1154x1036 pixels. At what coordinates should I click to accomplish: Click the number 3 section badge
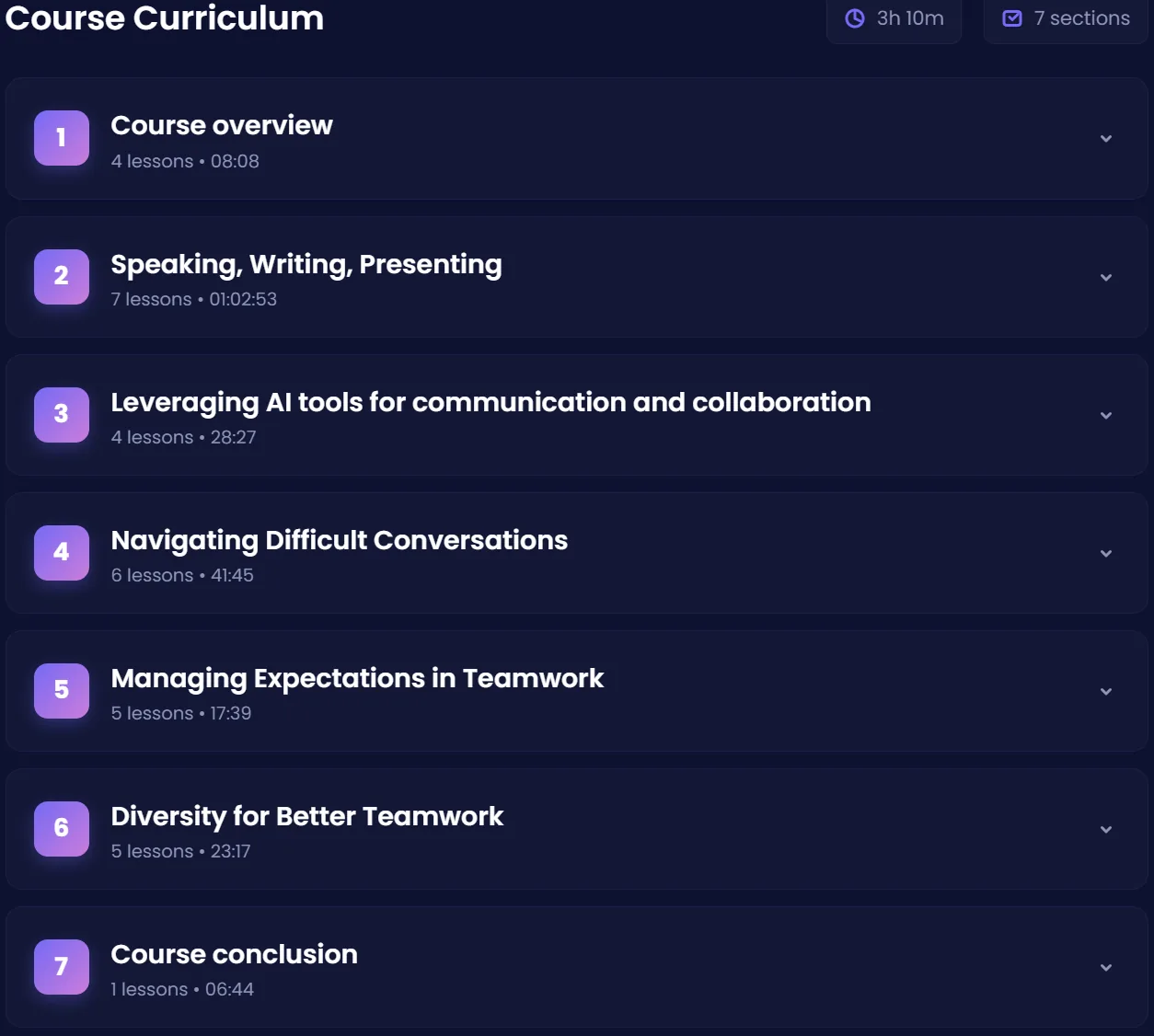[62, 414]
